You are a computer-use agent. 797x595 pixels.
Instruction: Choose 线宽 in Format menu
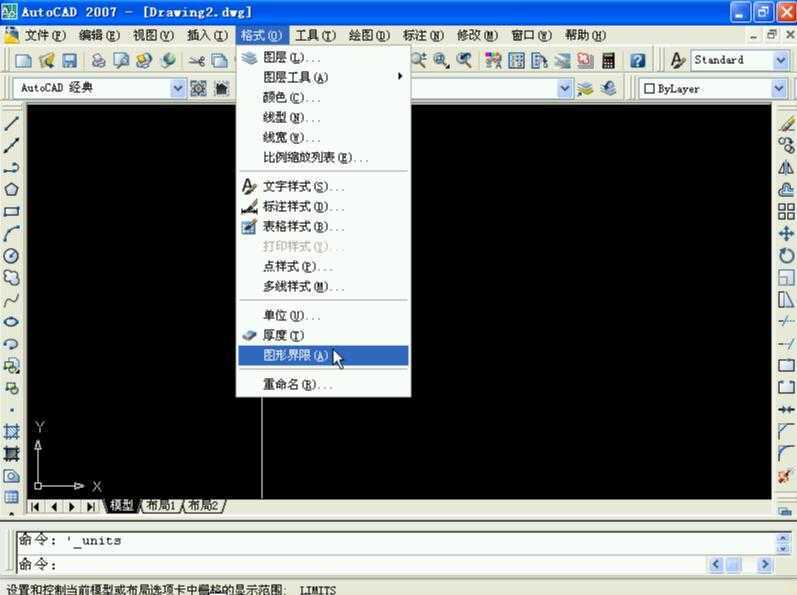pyautogui.click(x=323, y=137)
